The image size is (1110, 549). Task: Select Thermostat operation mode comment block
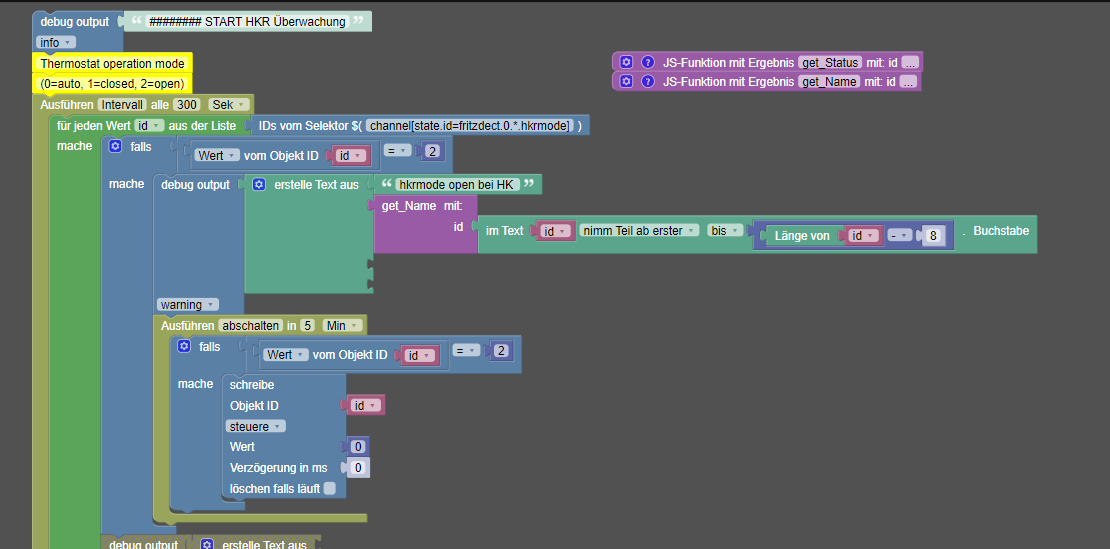point(112,64)
